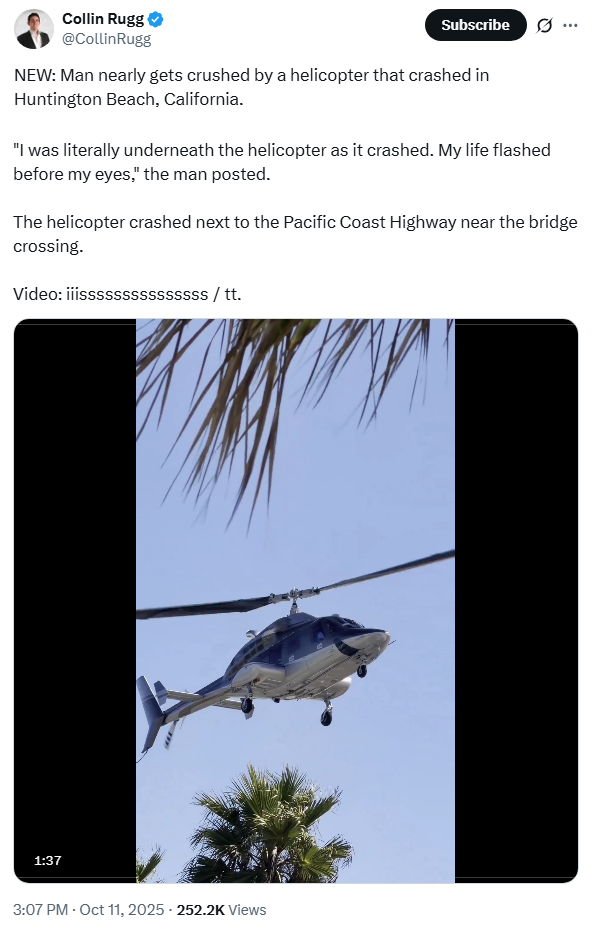
Task: Open the Collin Rugg display name link
Action: 103,19
